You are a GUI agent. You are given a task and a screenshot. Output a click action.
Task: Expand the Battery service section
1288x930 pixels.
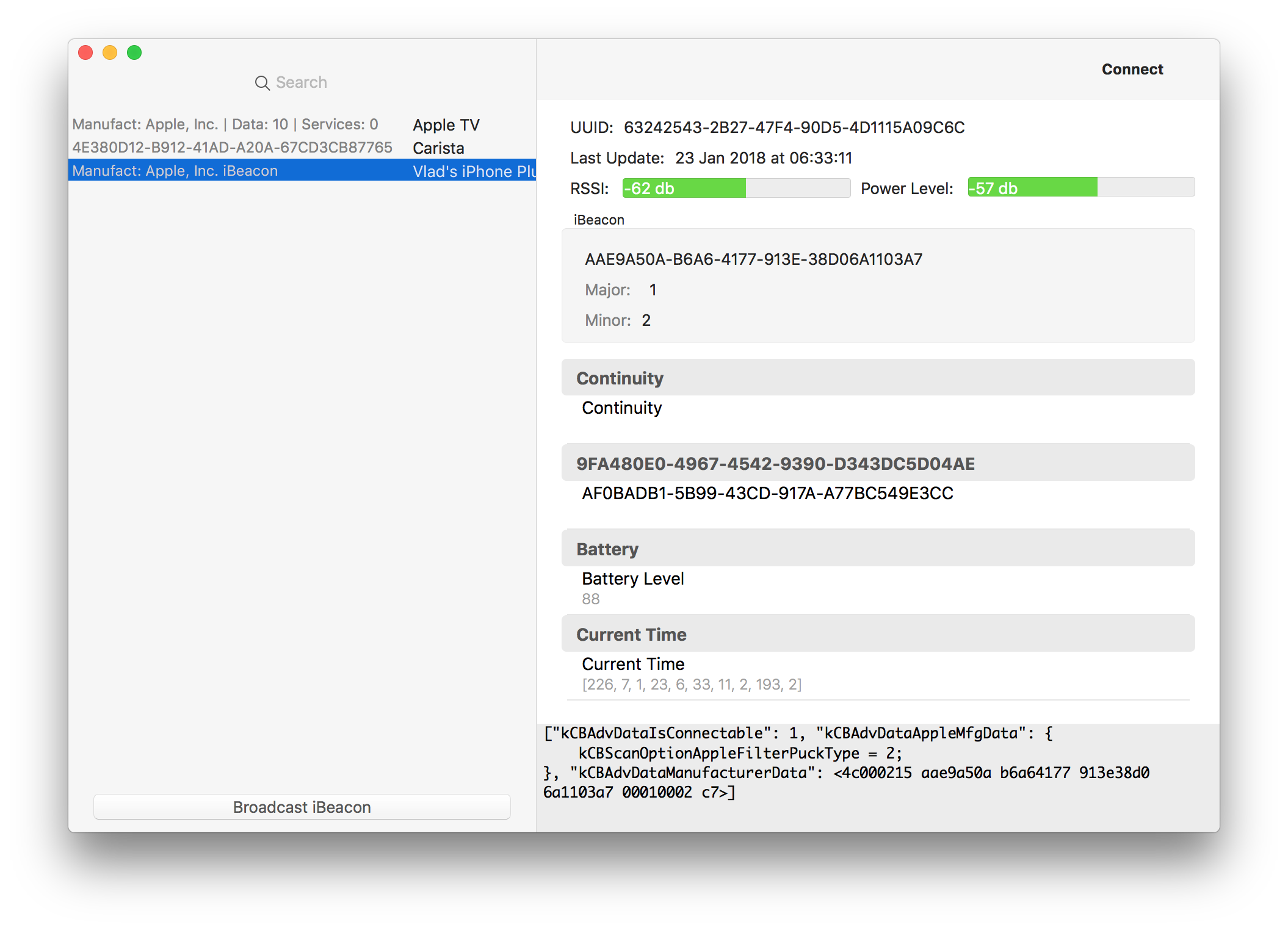tap(878, 548)
